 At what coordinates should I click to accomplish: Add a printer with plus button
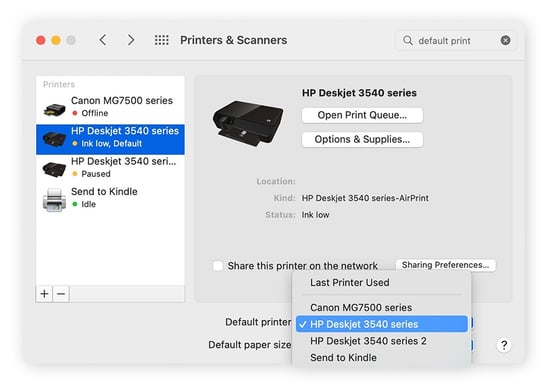[44, 294]
